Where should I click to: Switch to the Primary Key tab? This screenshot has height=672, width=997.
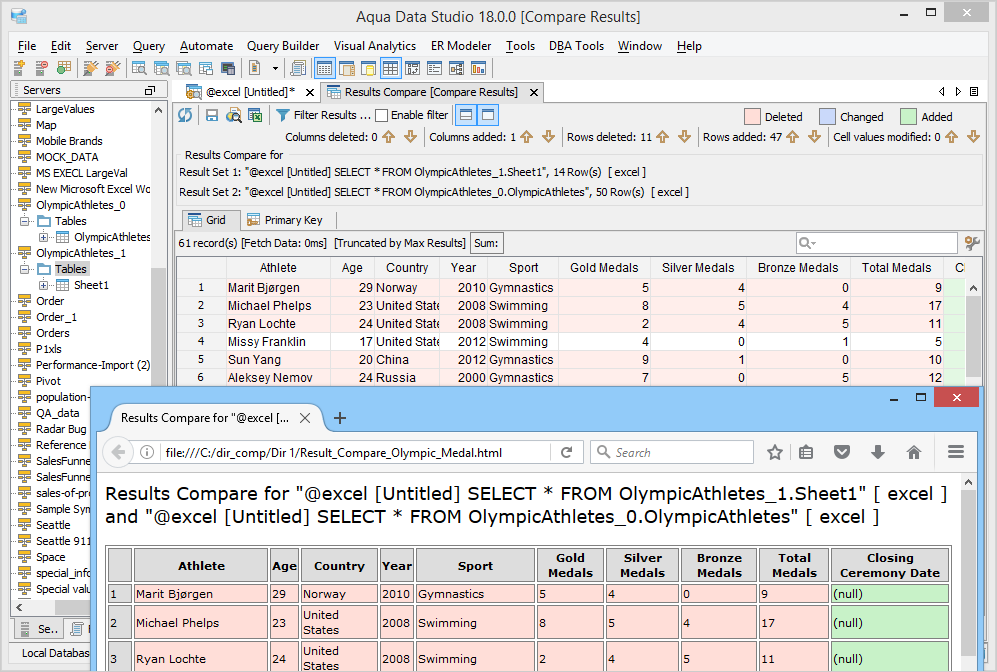pyautogui.click(x=284, y=220)
